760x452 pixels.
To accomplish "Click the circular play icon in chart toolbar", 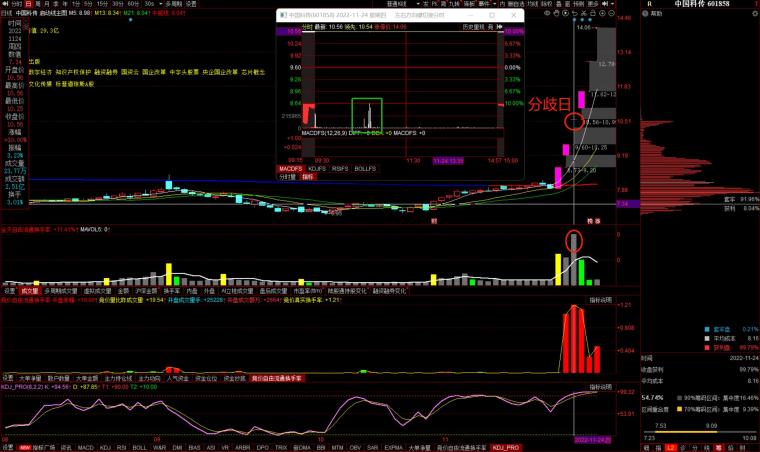I will click(565, 13).
